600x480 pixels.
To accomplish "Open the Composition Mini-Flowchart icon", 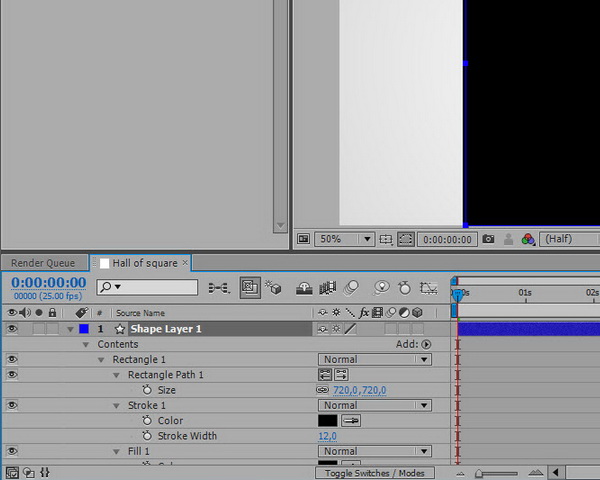I will click(x=219, y=288).
